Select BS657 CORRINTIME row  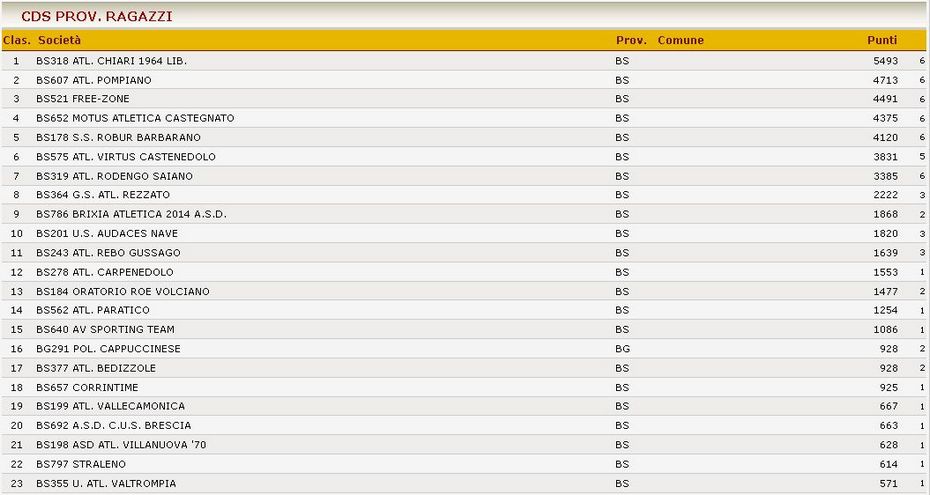point(465,387)
